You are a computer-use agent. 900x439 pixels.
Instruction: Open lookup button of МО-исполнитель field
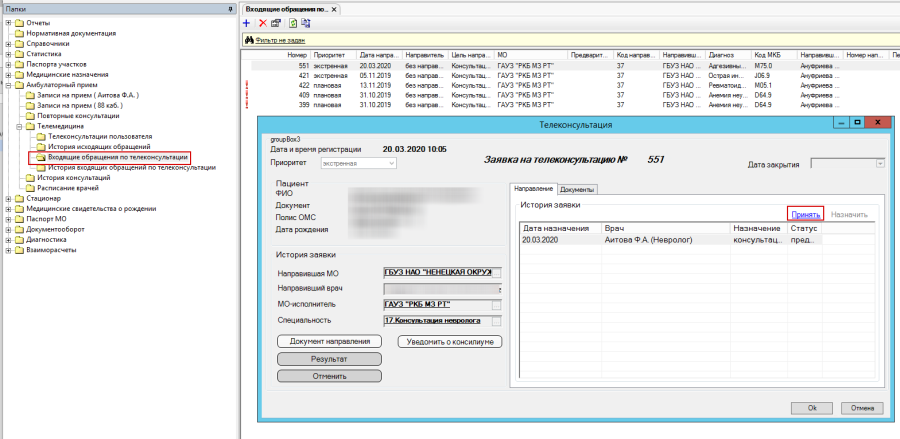496,305
